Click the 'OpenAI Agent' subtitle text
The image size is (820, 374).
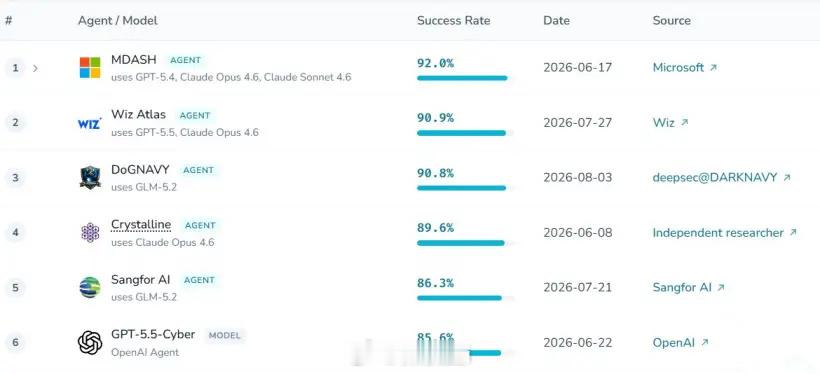(x=145, y=353)
